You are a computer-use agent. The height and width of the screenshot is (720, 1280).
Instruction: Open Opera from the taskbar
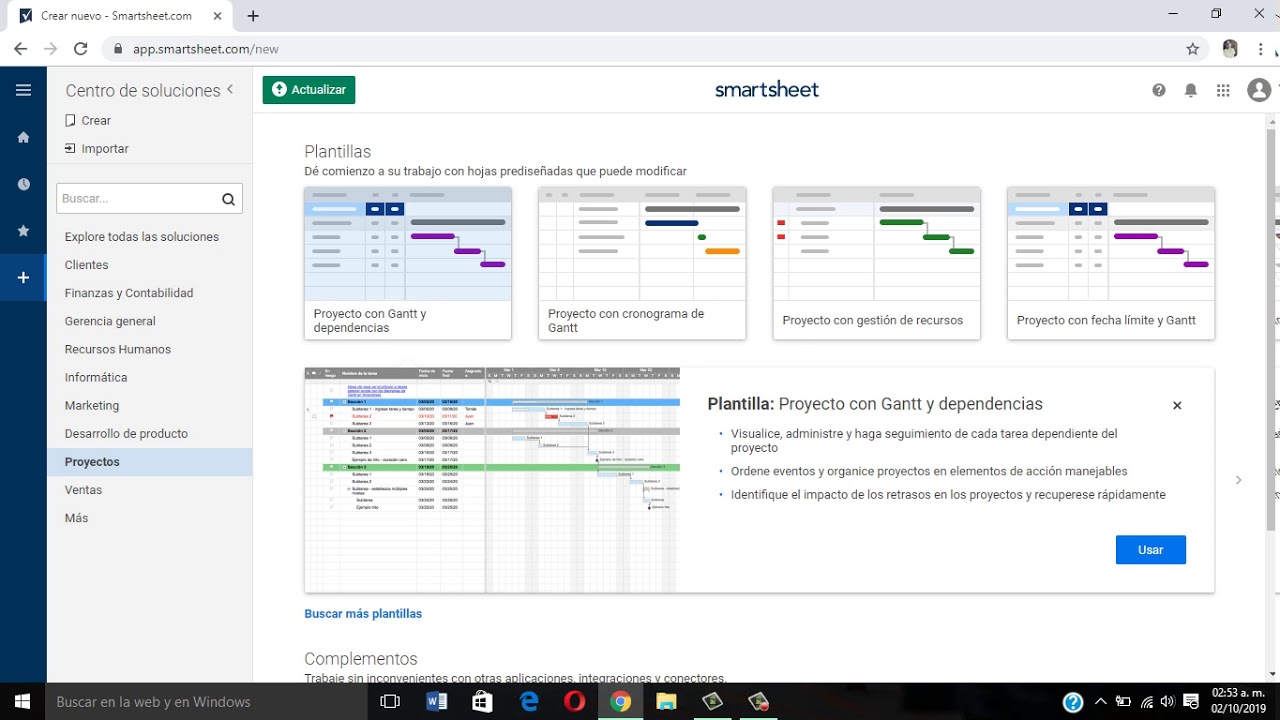click(575, 701)
